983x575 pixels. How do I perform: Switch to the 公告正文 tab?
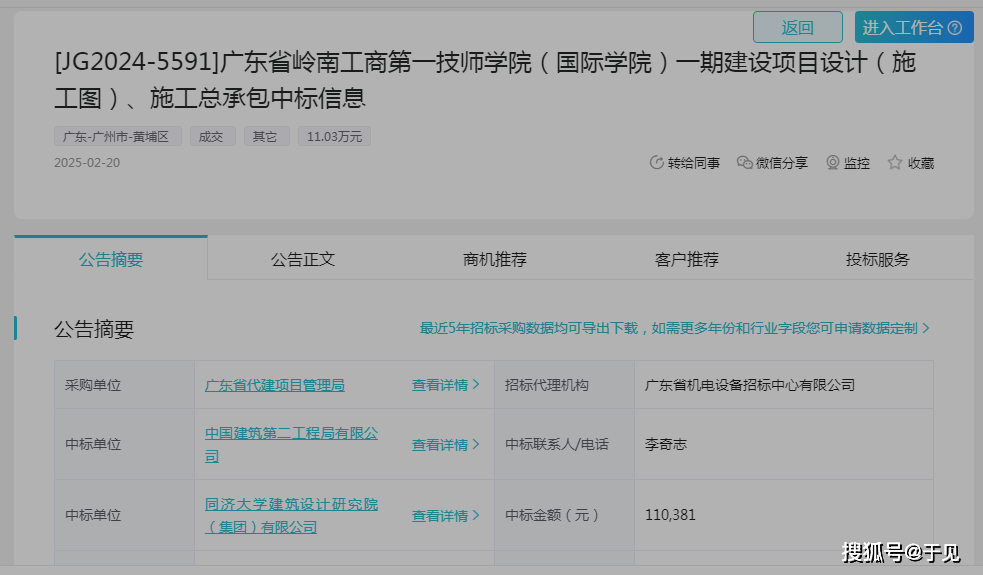(x=302, y=259)
